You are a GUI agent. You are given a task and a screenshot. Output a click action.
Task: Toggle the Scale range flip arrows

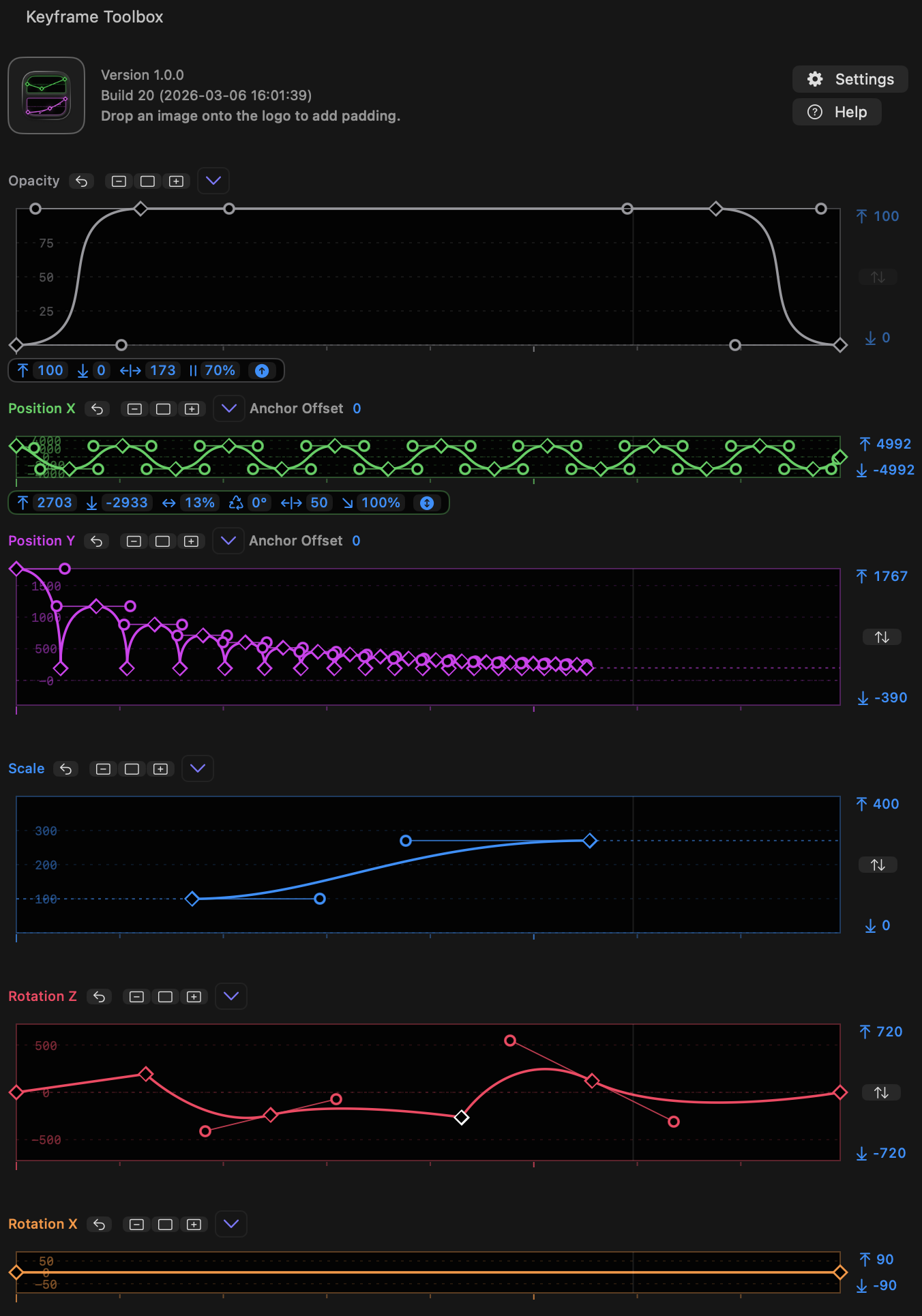pyautogui.click(x=878, y=865)
